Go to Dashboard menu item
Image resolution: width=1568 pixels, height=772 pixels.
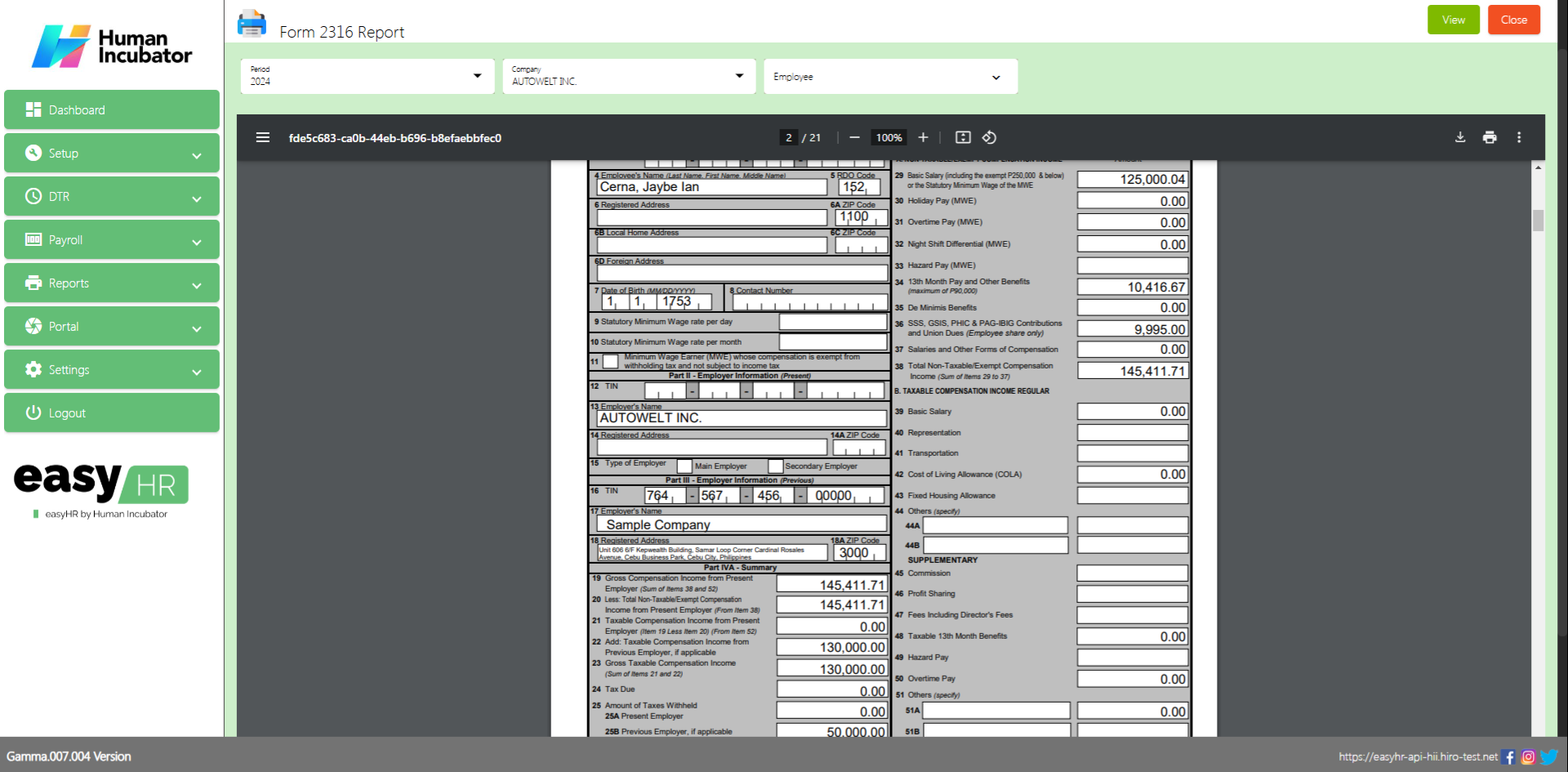(112, 109)
